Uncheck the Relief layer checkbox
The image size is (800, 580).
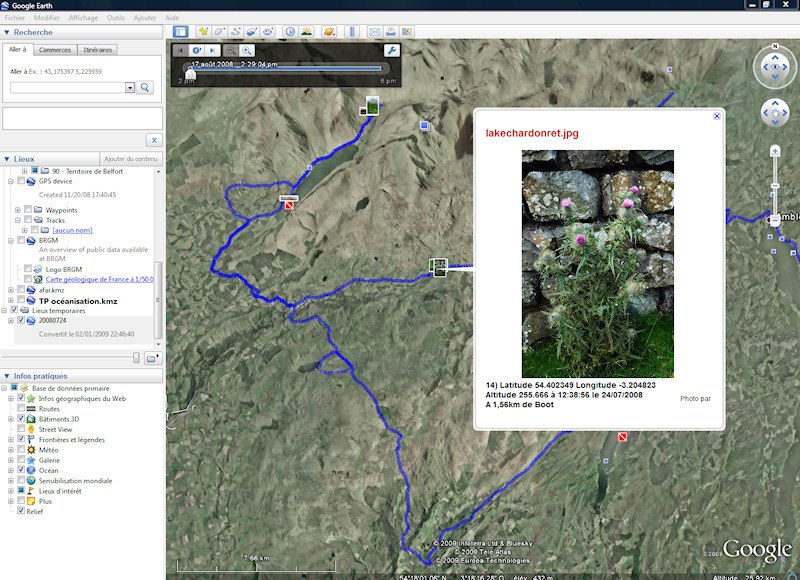[x=21, y=511]
